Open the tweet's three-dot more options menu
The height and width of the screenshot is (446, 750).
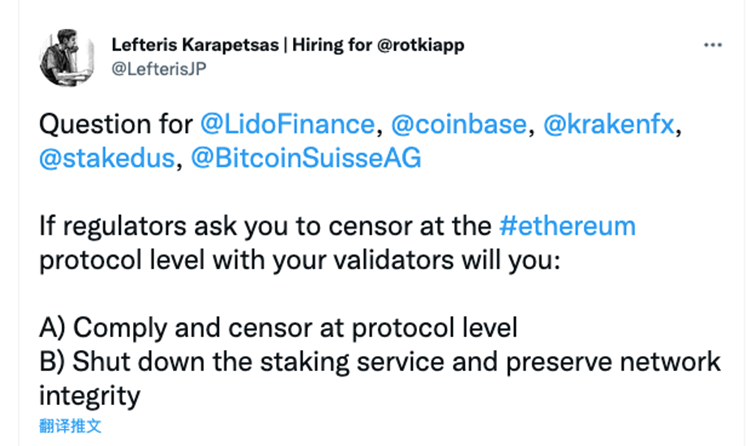click(712, 45)
